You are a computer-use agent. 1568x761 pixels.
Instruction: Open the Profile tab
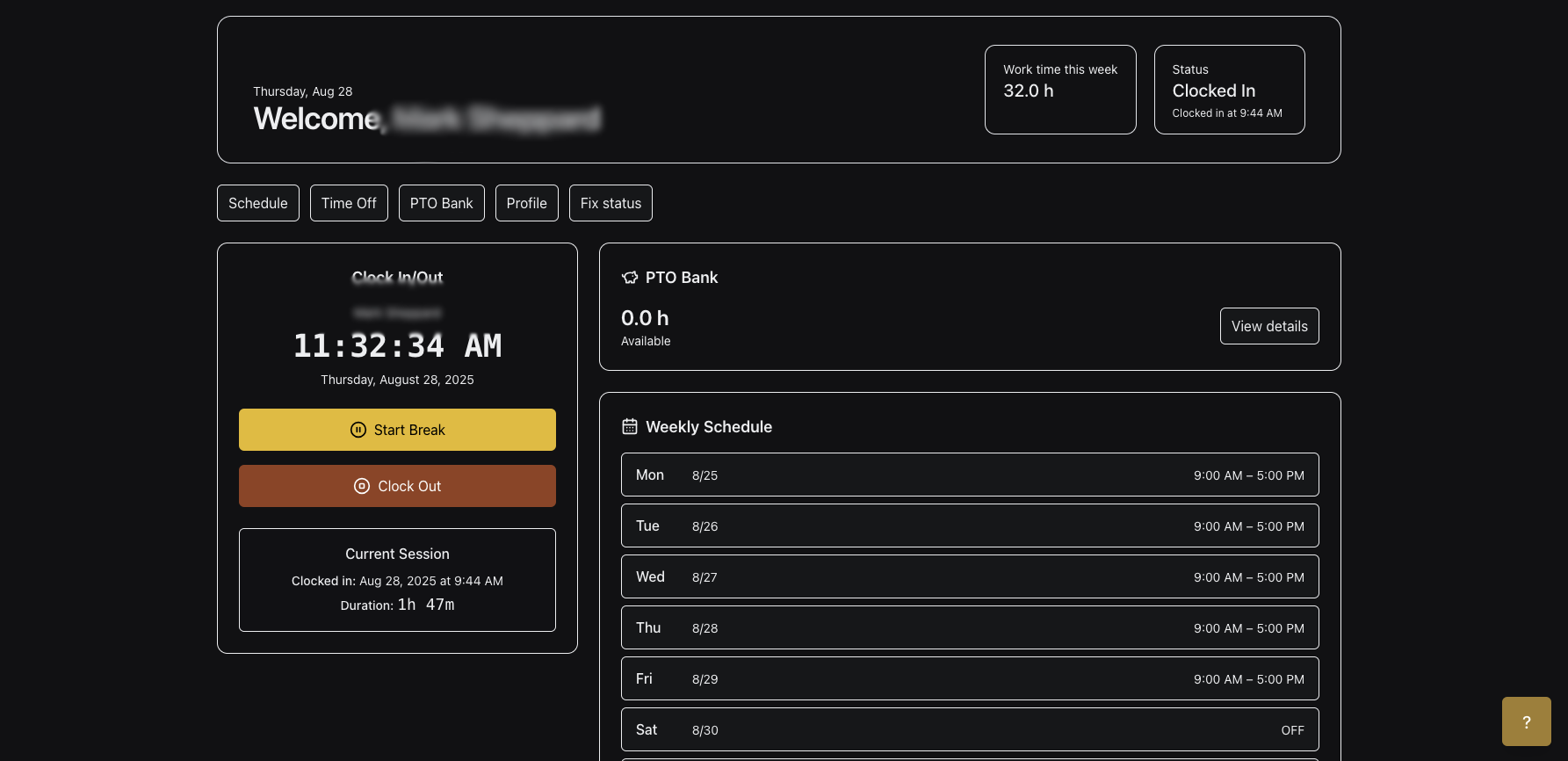tap(526, 203)
